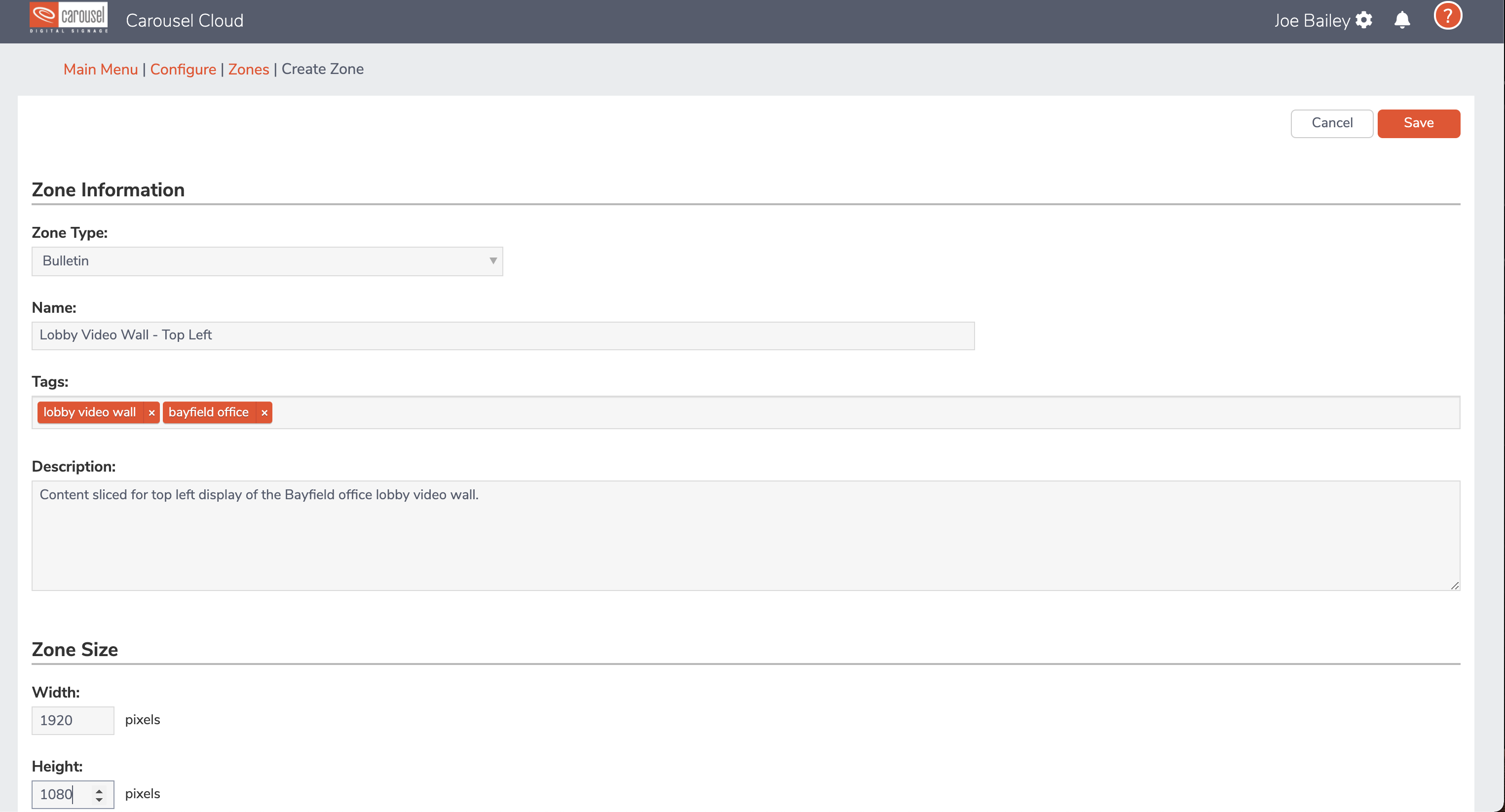Open user settings gear icon
This screenshot has width=1505, height=812.
pyautogui.click(x=1363, y=20)
